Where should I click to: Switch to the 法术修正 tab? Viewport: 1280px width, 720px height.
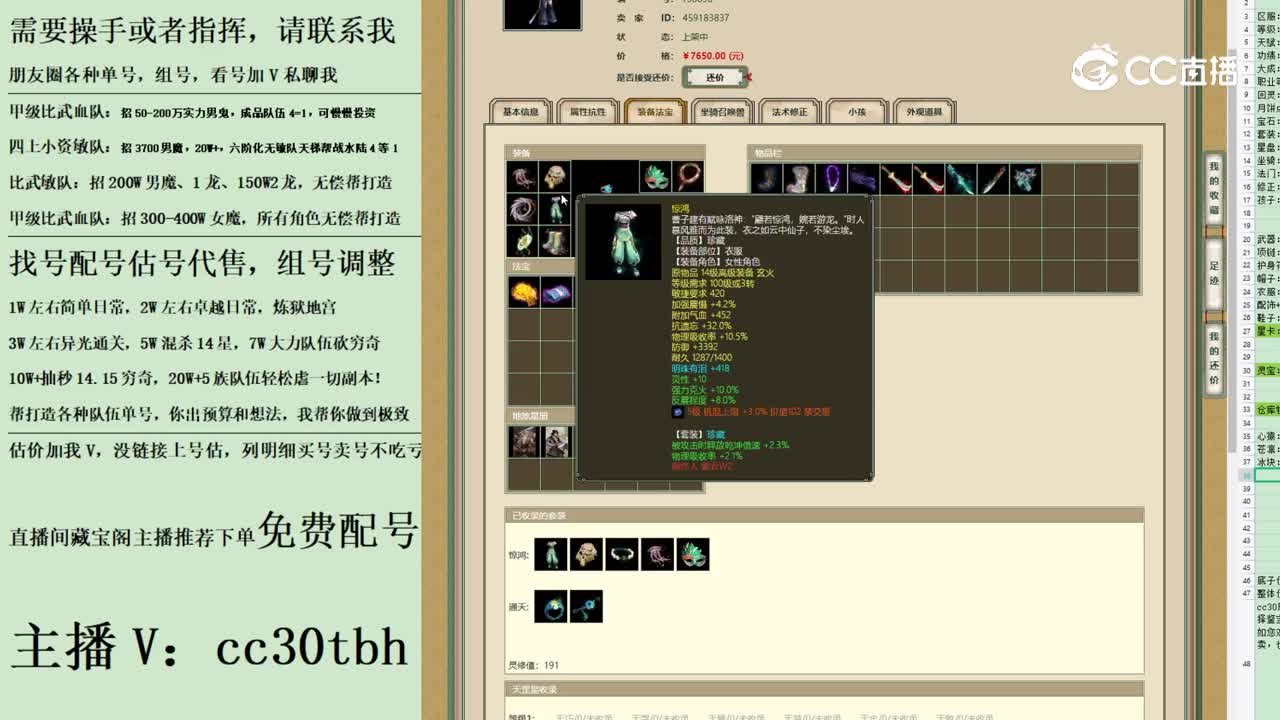point(789,112)
